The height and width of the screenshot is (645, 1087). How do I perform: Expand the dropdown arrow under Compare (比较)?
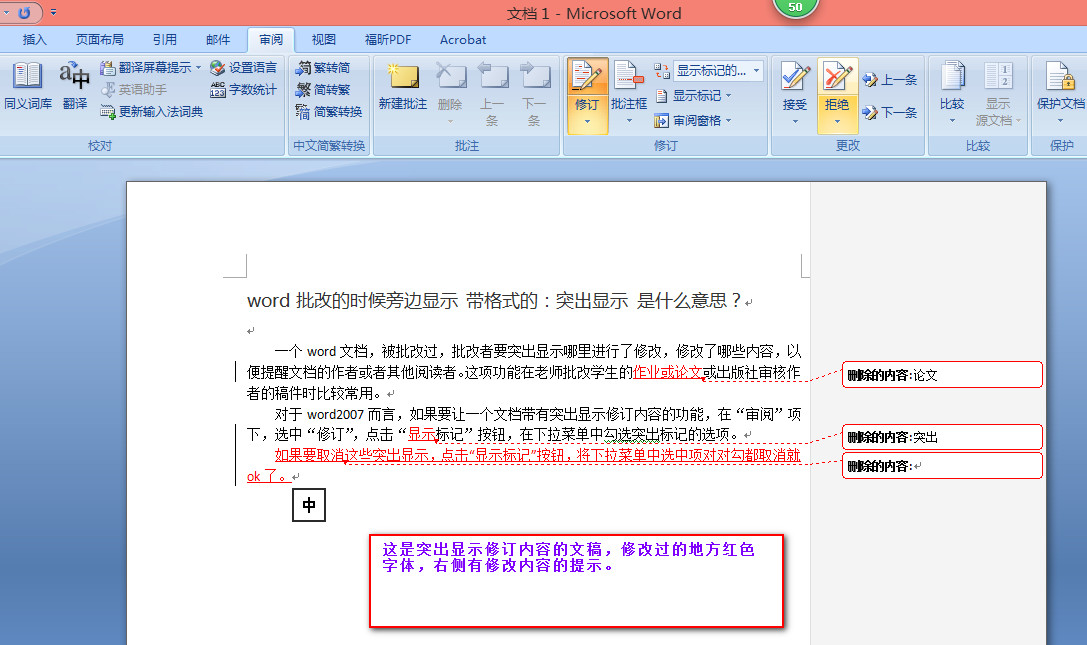click(952, 121)
